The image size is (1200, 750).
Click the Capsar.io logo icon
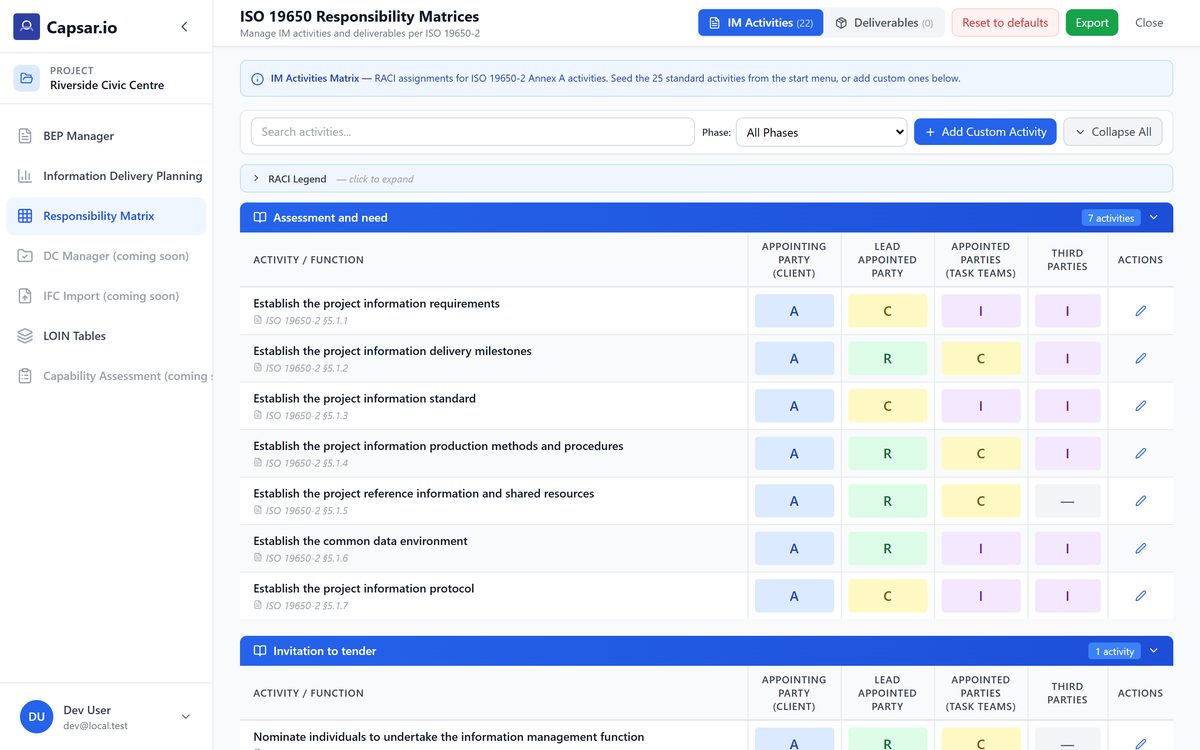27,27
